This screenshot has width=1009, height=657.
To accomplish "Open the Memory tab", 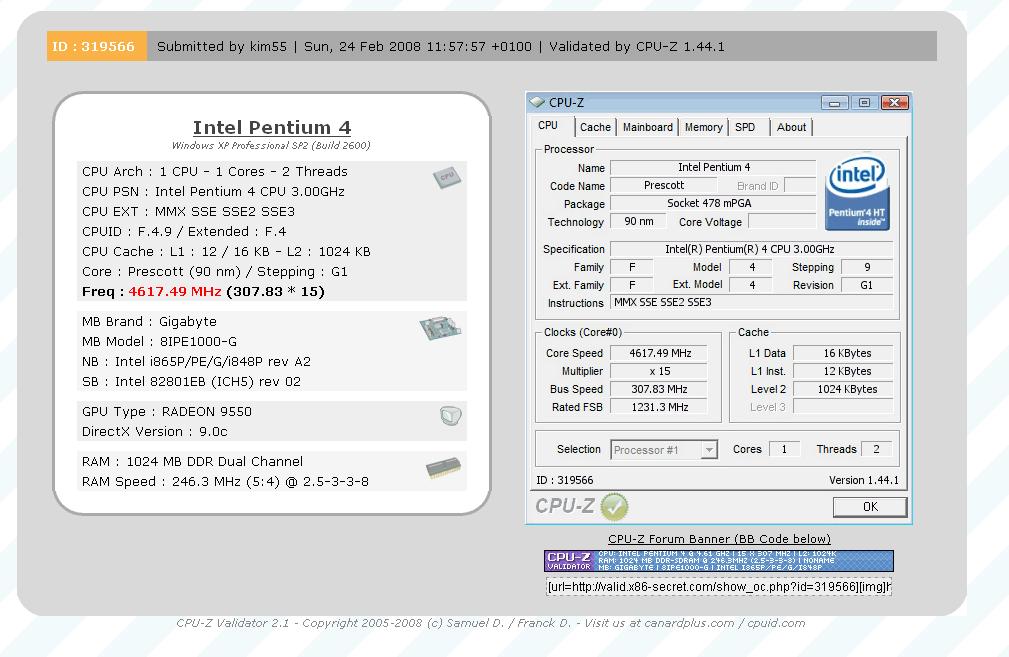I will pyautogui.click(x=703, y=127).
